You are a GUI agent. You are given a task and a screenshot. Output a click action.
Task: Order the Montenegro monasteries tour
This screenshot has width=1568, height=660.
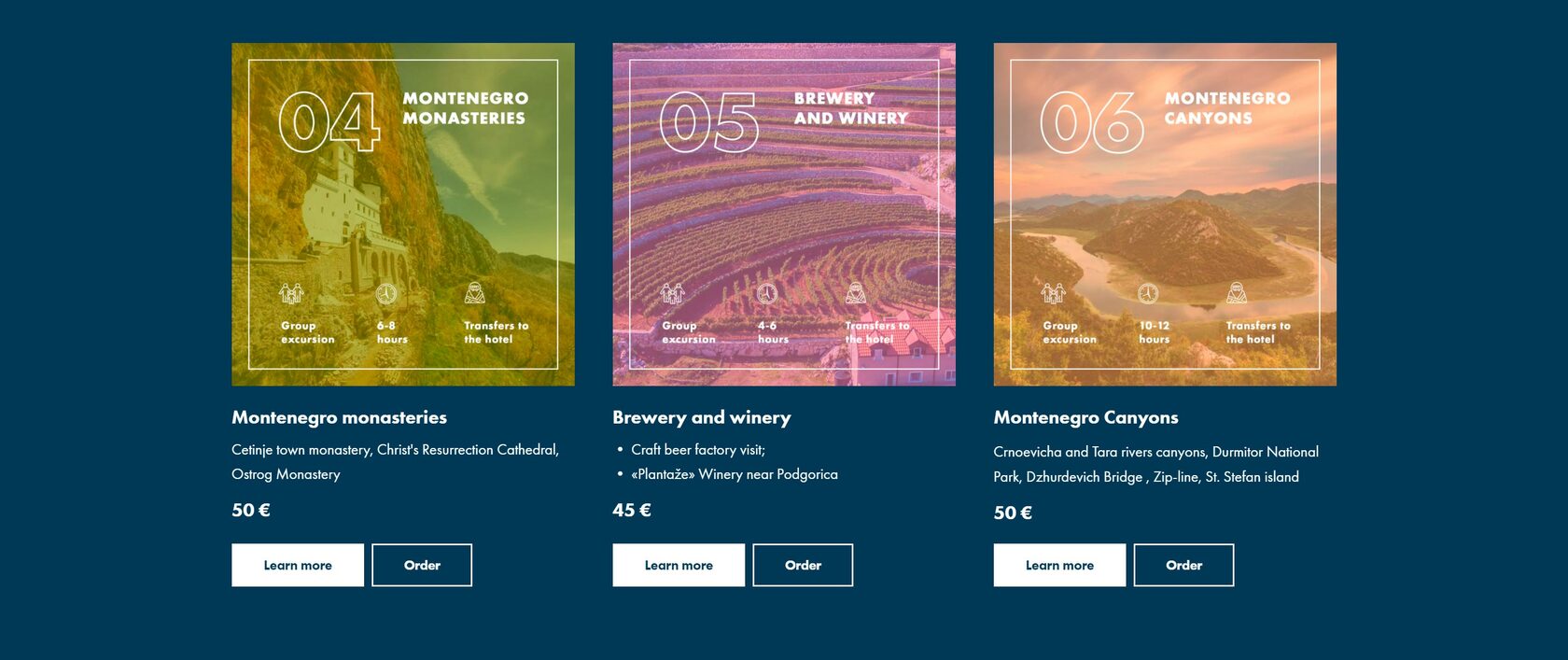pyautogui.click(x=422, y=565)
